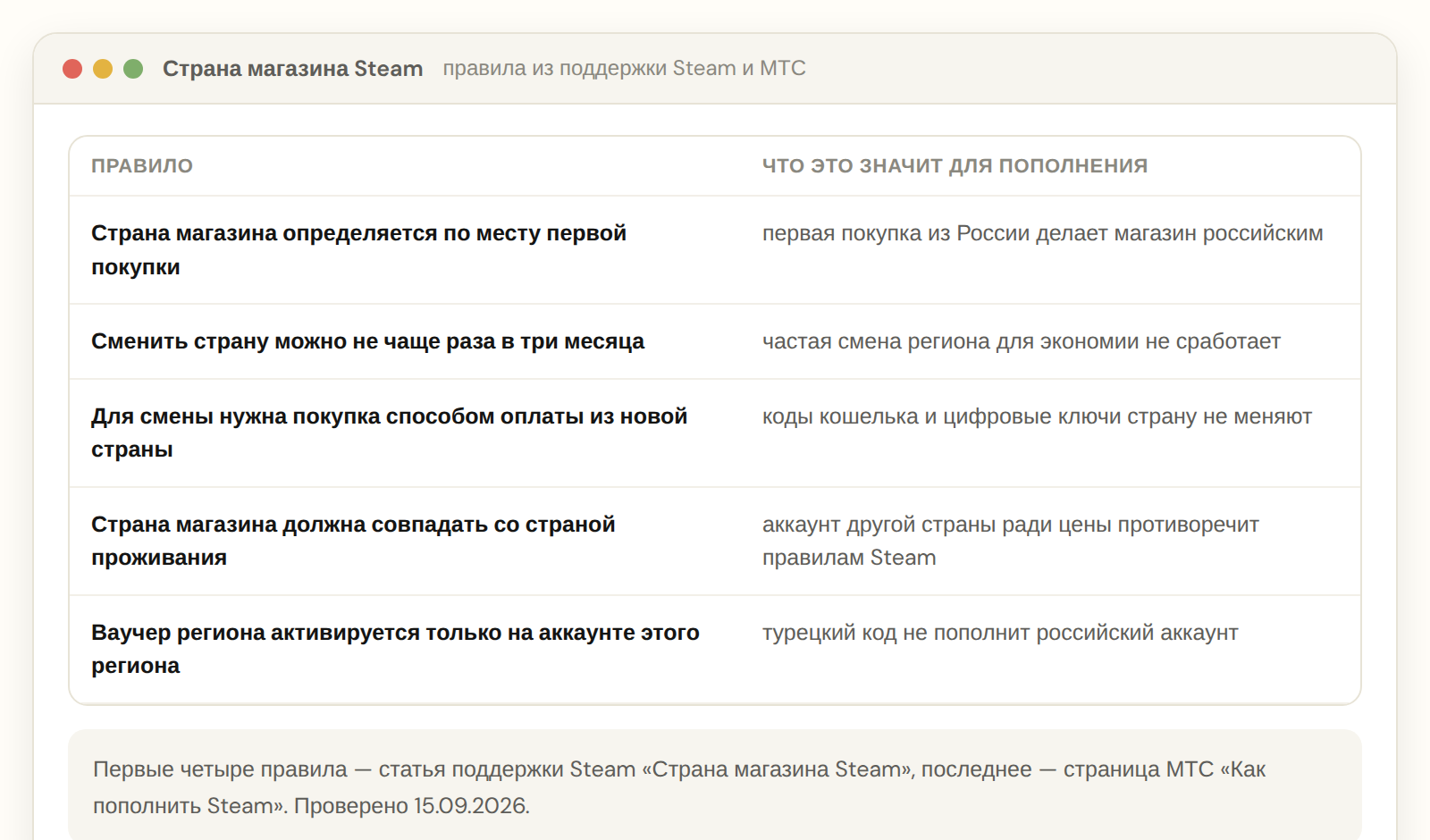Click the green maximize dot in title bar
This screenshot has height=840, width=1430.
coord(133,69)
